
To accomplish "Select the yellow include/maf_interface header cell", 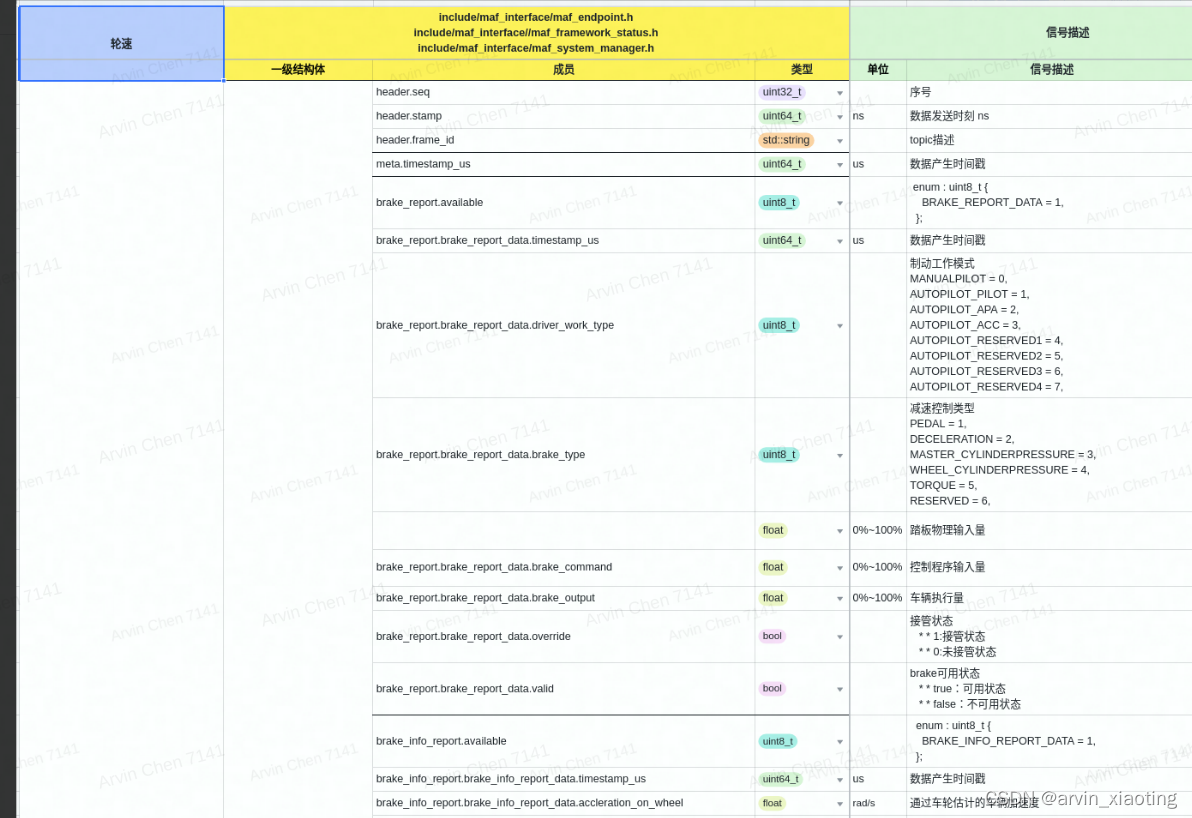I will click(537, 33).
